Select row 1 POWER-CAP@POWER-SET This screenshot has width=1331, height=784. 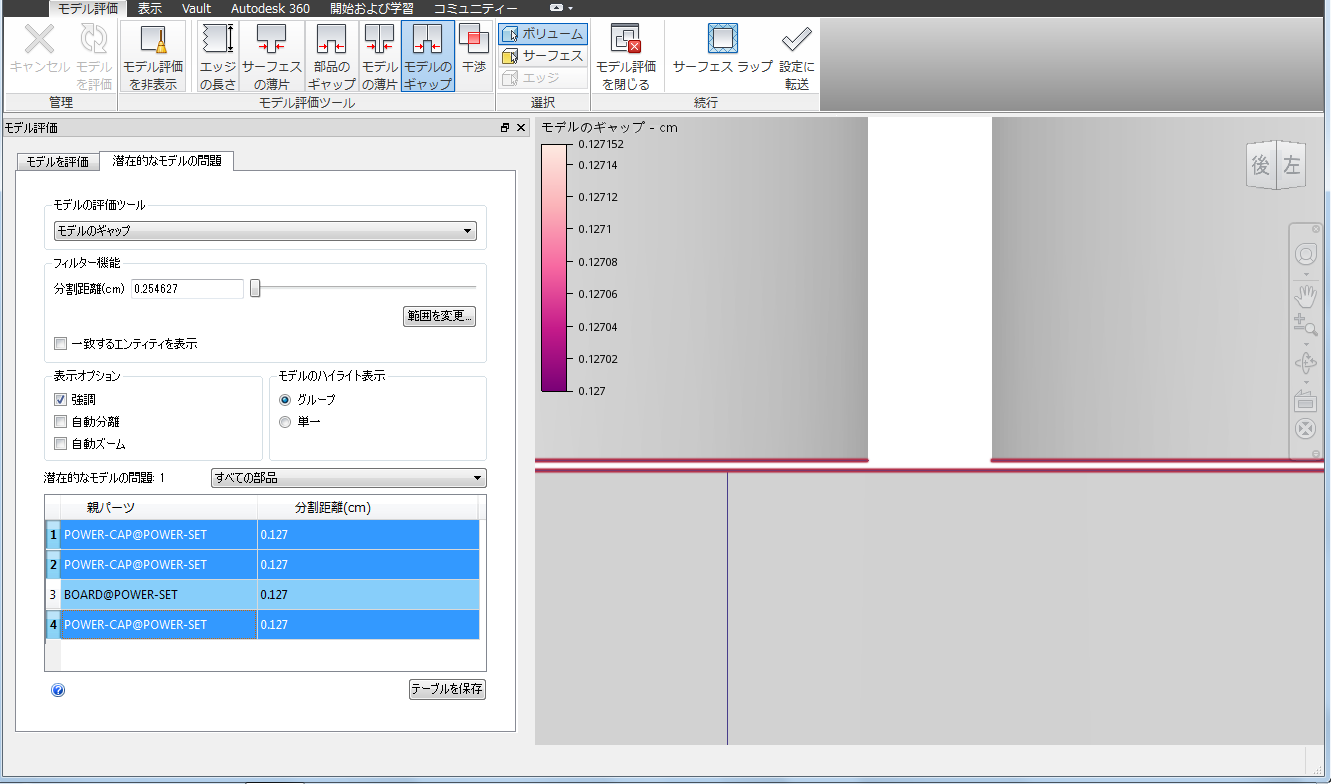point(262,535)
